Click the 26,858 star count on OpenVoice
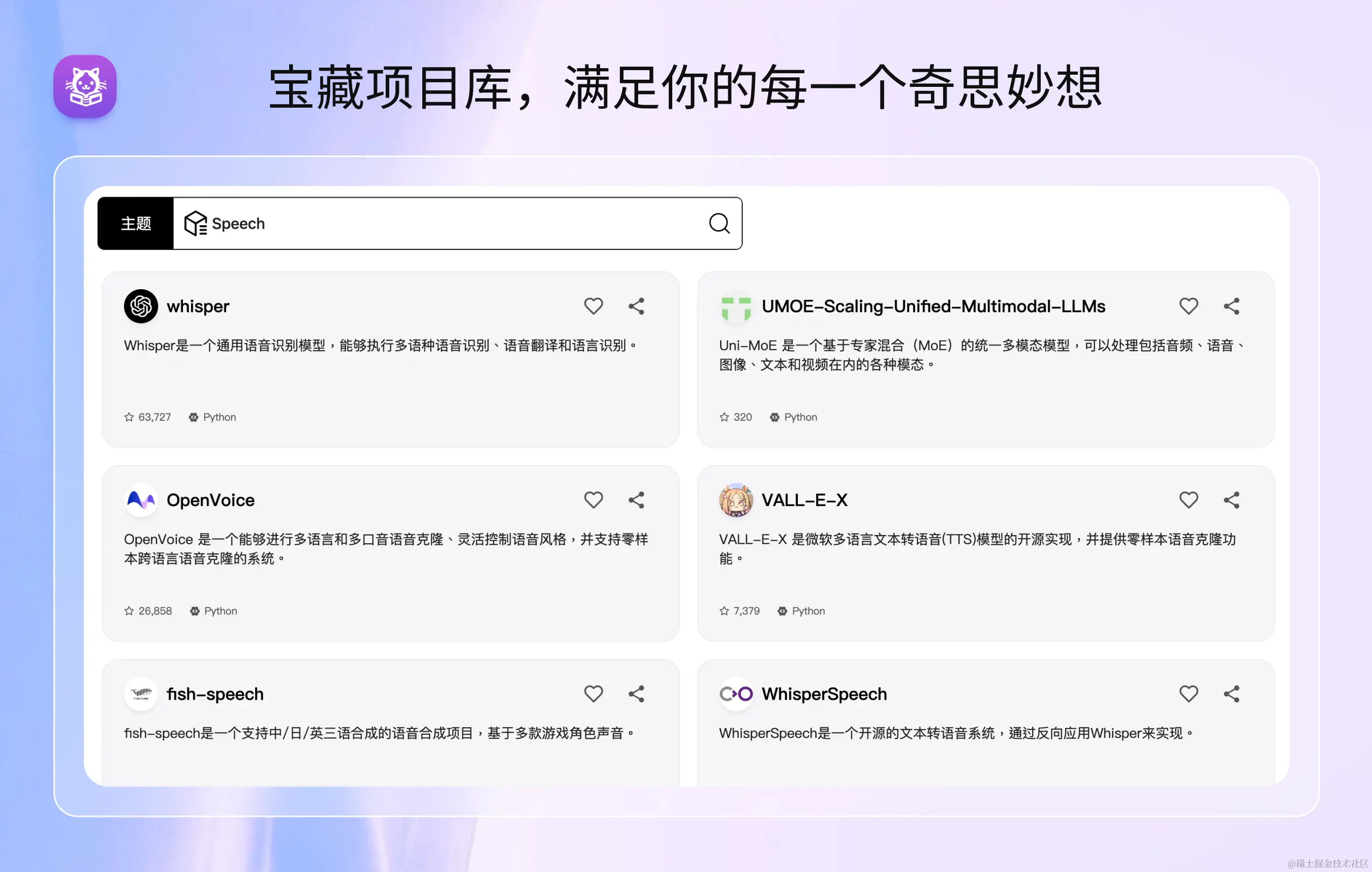The height and width of the screenshot is (872, 1372). 155,611
